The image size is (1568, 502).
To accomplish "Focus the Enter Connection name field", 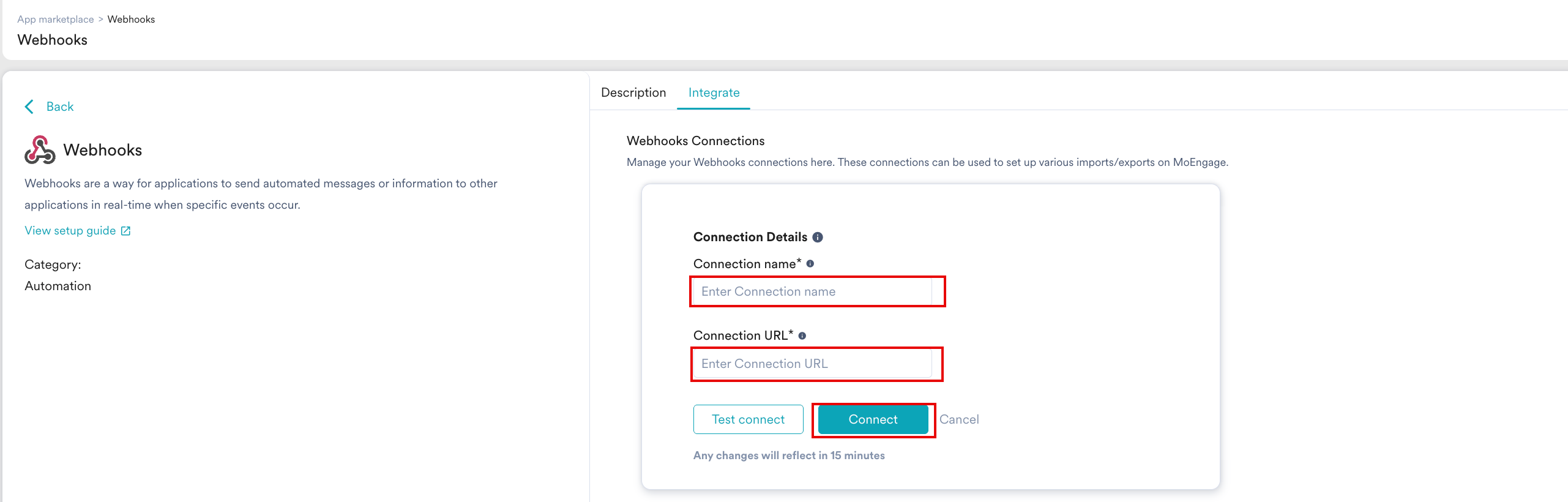I will 812,292.
